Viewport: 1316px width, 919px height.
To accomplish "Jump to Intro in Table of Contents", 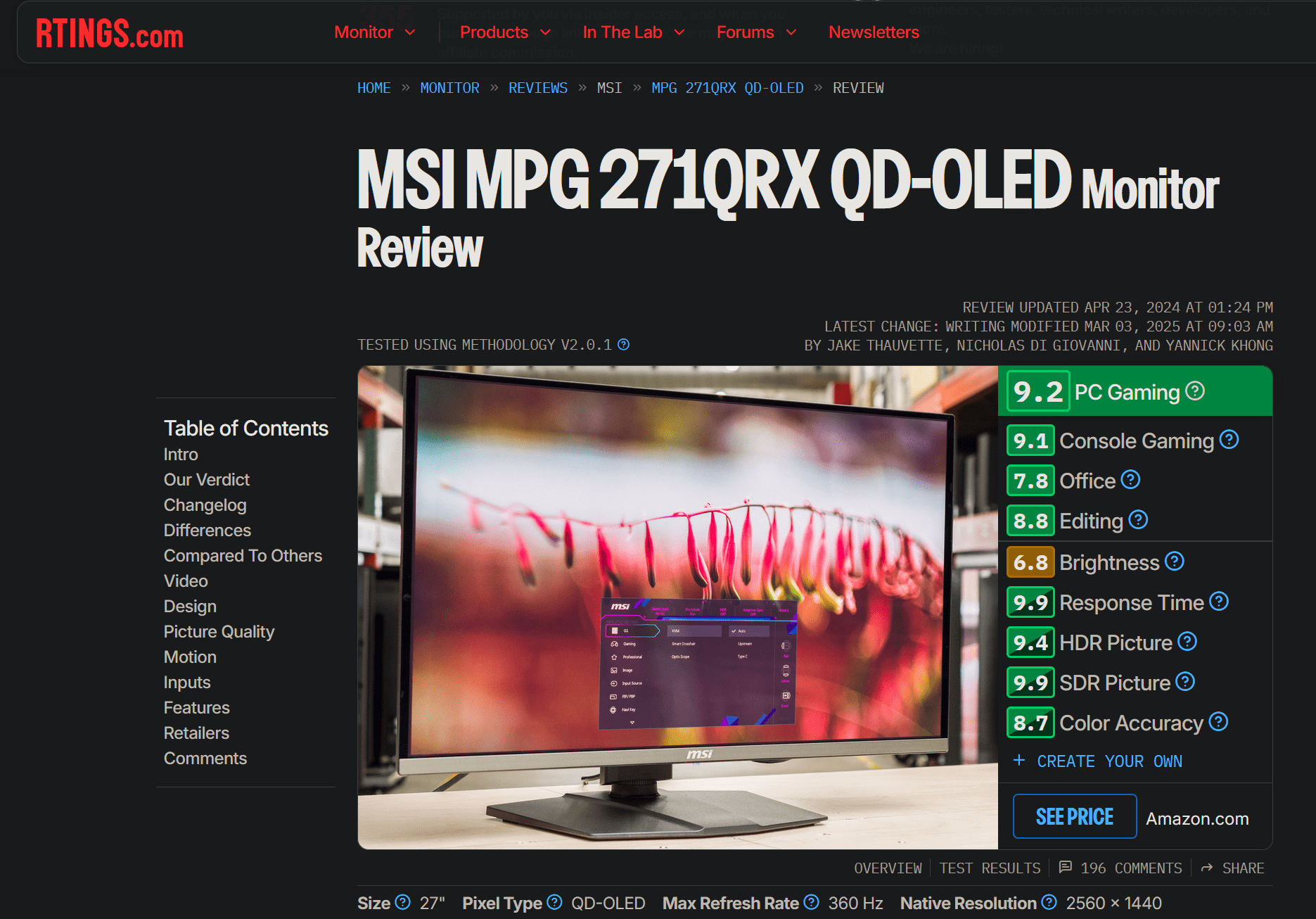I will (x=181, y=455).
